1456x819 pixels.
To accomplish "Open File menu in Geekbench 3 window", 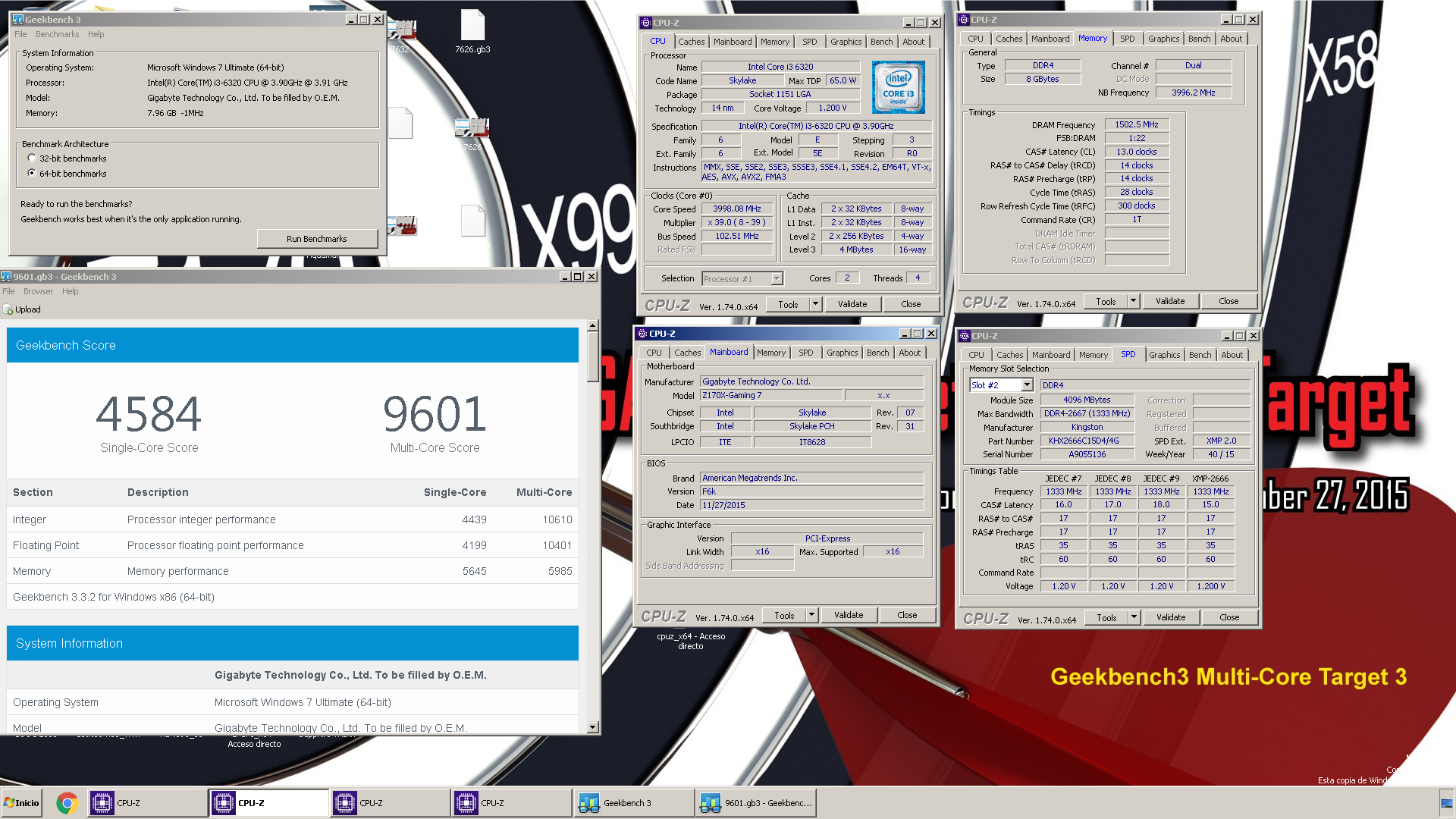I will click(x=20, y=35).
